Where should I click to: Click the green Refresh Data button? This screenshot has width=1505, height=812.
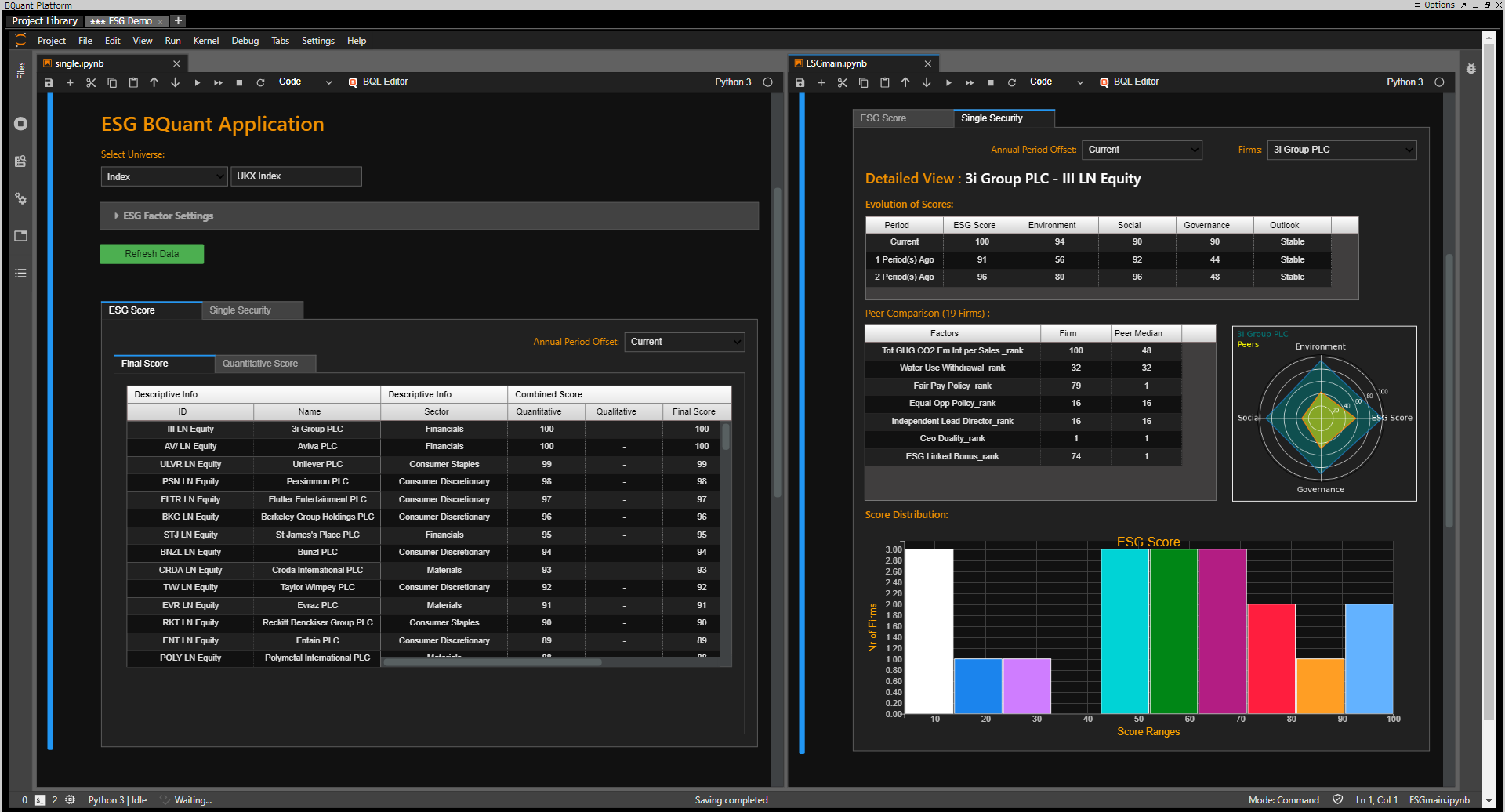(151, 254)
